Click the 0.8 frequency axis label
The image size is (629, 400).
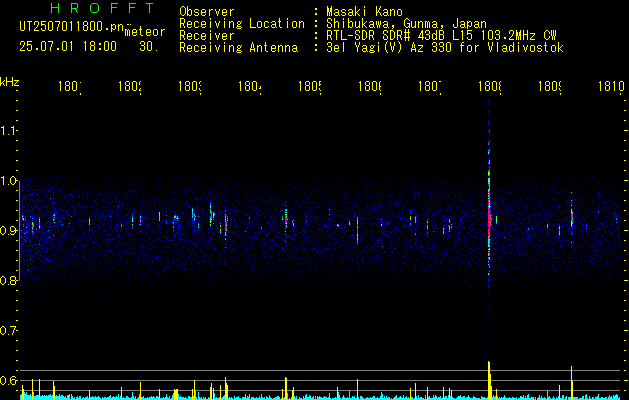pyautogui.click(x=8, y=280)
